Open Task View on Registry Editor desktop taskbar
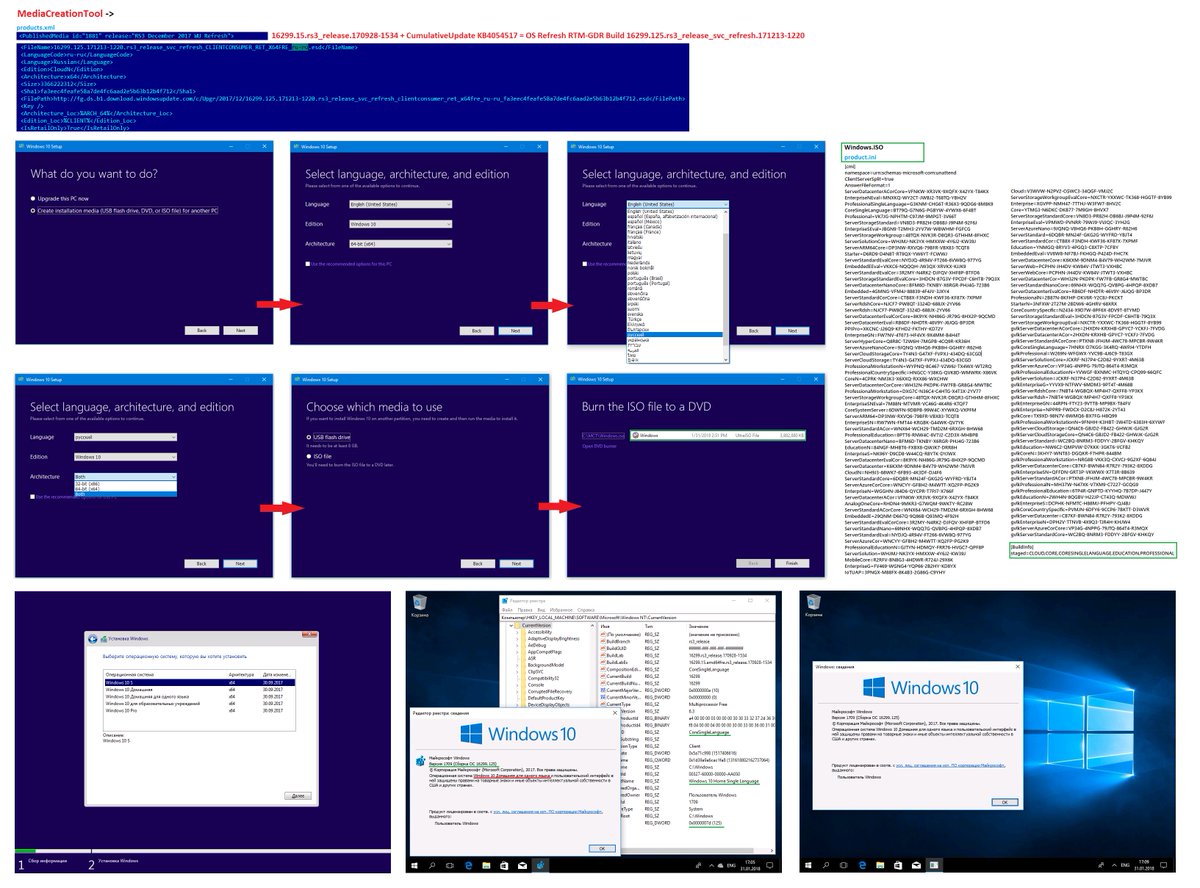Screen dimensions: 1200x888 point(450,865)
